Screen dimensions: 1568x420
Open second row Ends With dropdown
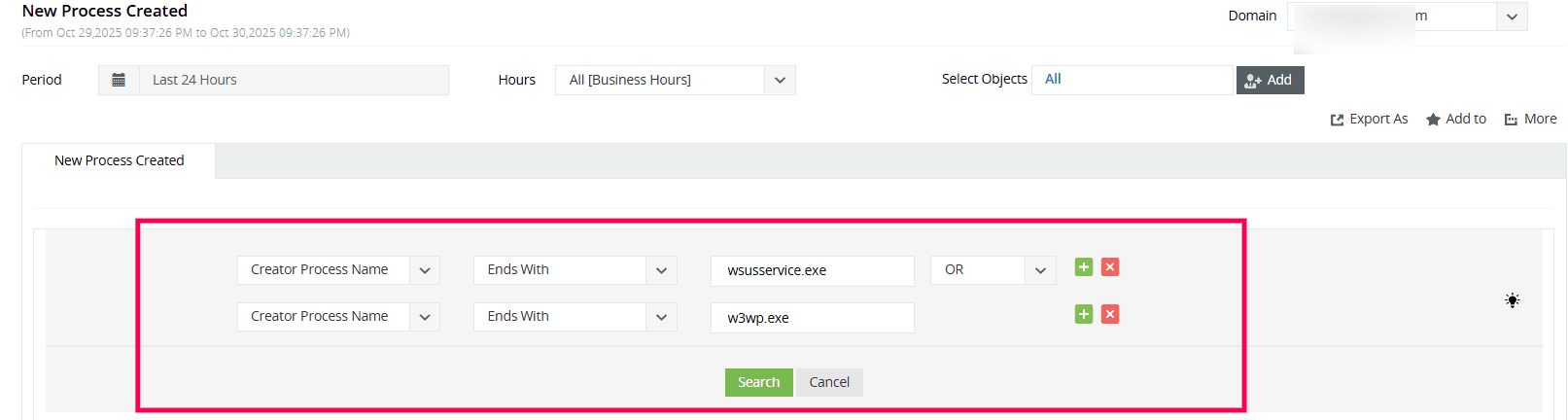tap(575, 316)
